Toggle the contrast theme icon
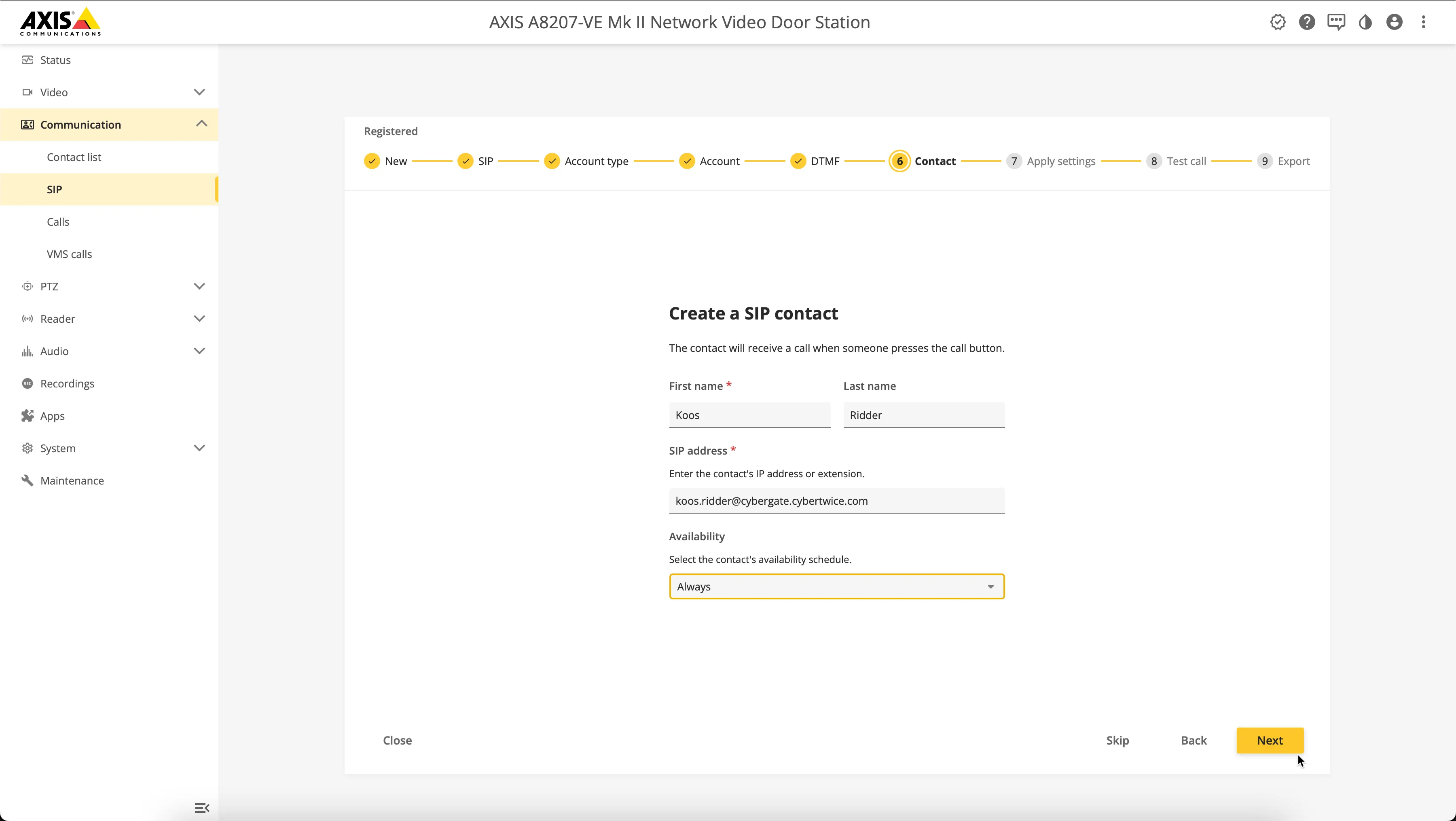1456x821 pixels. coord(1365,22)
